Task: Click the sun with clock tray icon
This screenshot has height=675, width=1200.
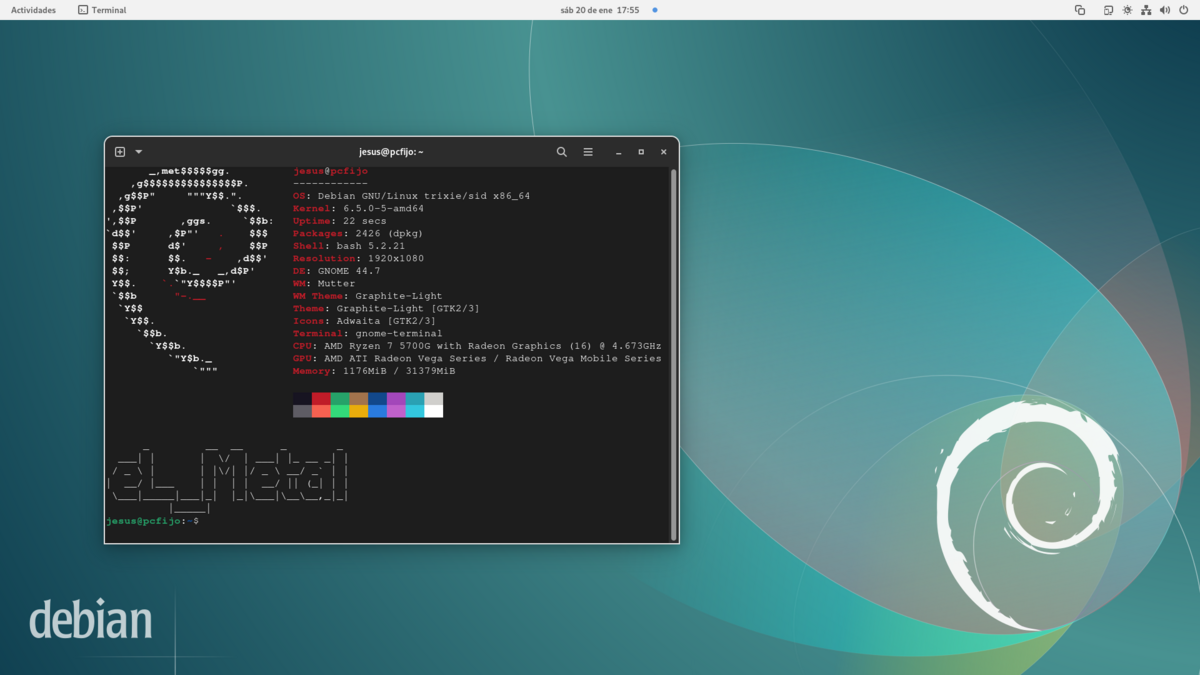Action: click(1127, 10)
